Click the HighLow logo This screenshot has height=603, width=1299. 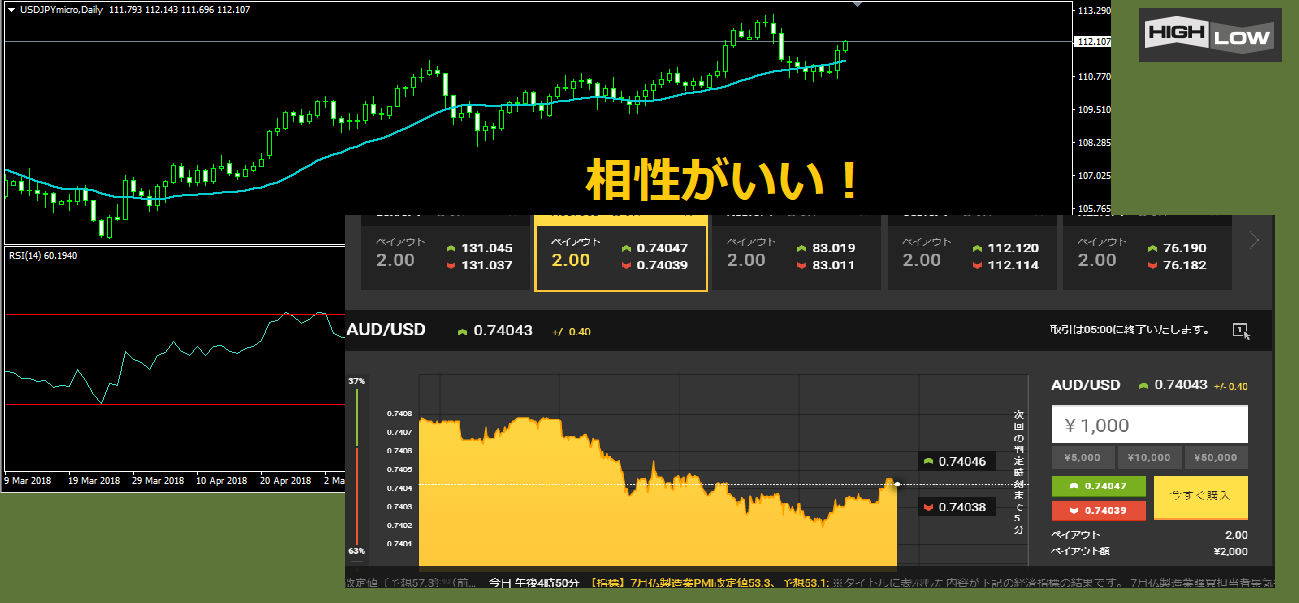(x=1210, y=35)
